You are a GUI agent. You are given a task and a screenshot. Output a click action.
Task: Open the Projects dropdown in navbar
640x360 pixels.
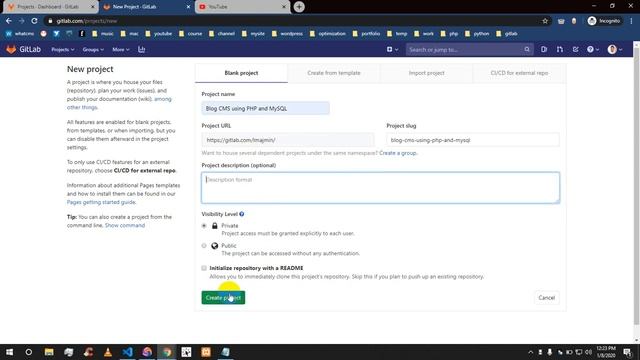[x=62, y=49]
